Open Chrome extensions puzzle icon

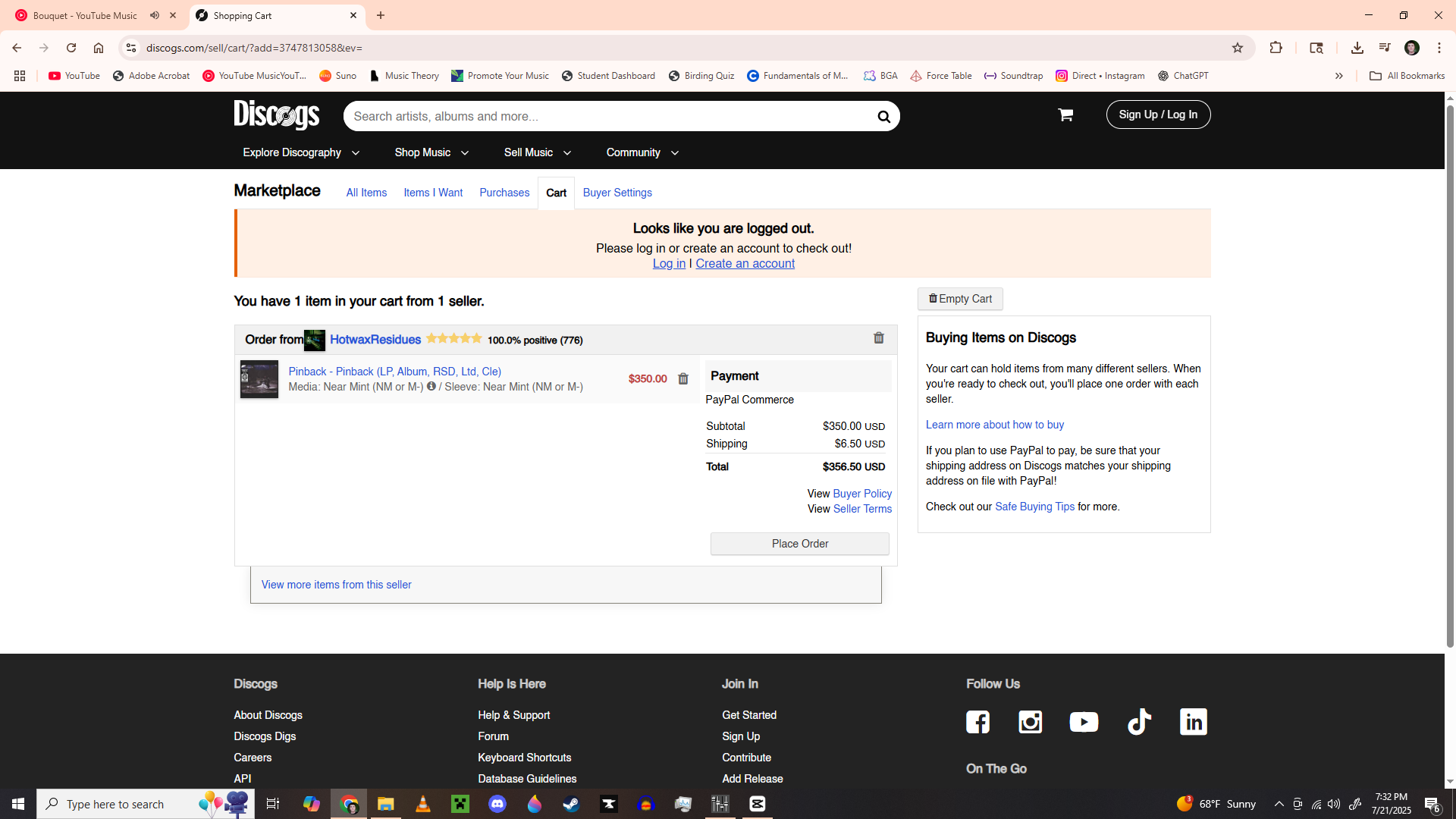coord(1276,48)
